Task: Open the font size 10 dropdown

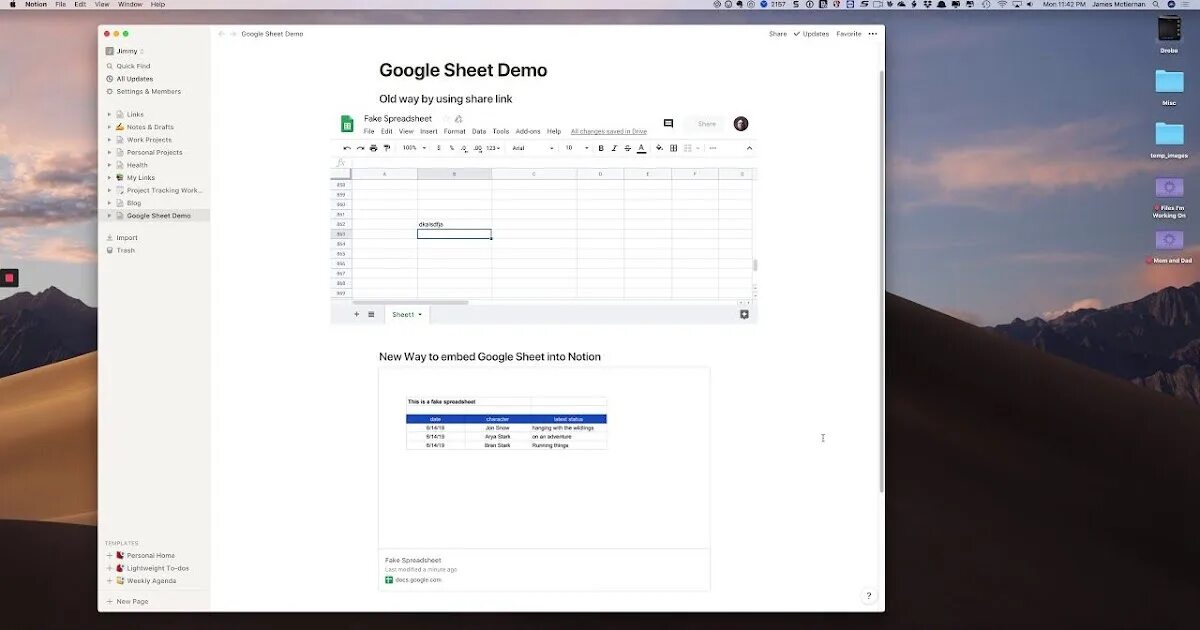Action: tap(576, 148)
